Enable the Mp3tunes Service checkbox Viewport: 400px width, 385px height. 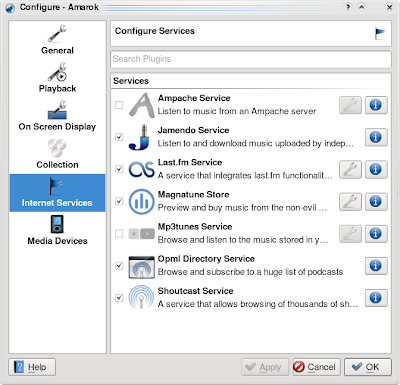[119, 234]
